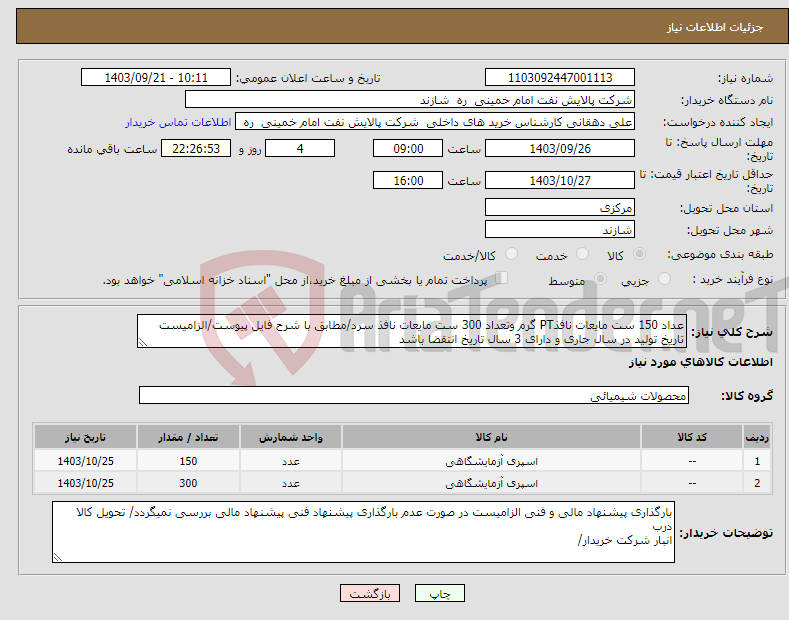Click the date 1403/10/25 in row 1
Image resolution: width=789 pixels, height=620 pixels.
(85, 461)
